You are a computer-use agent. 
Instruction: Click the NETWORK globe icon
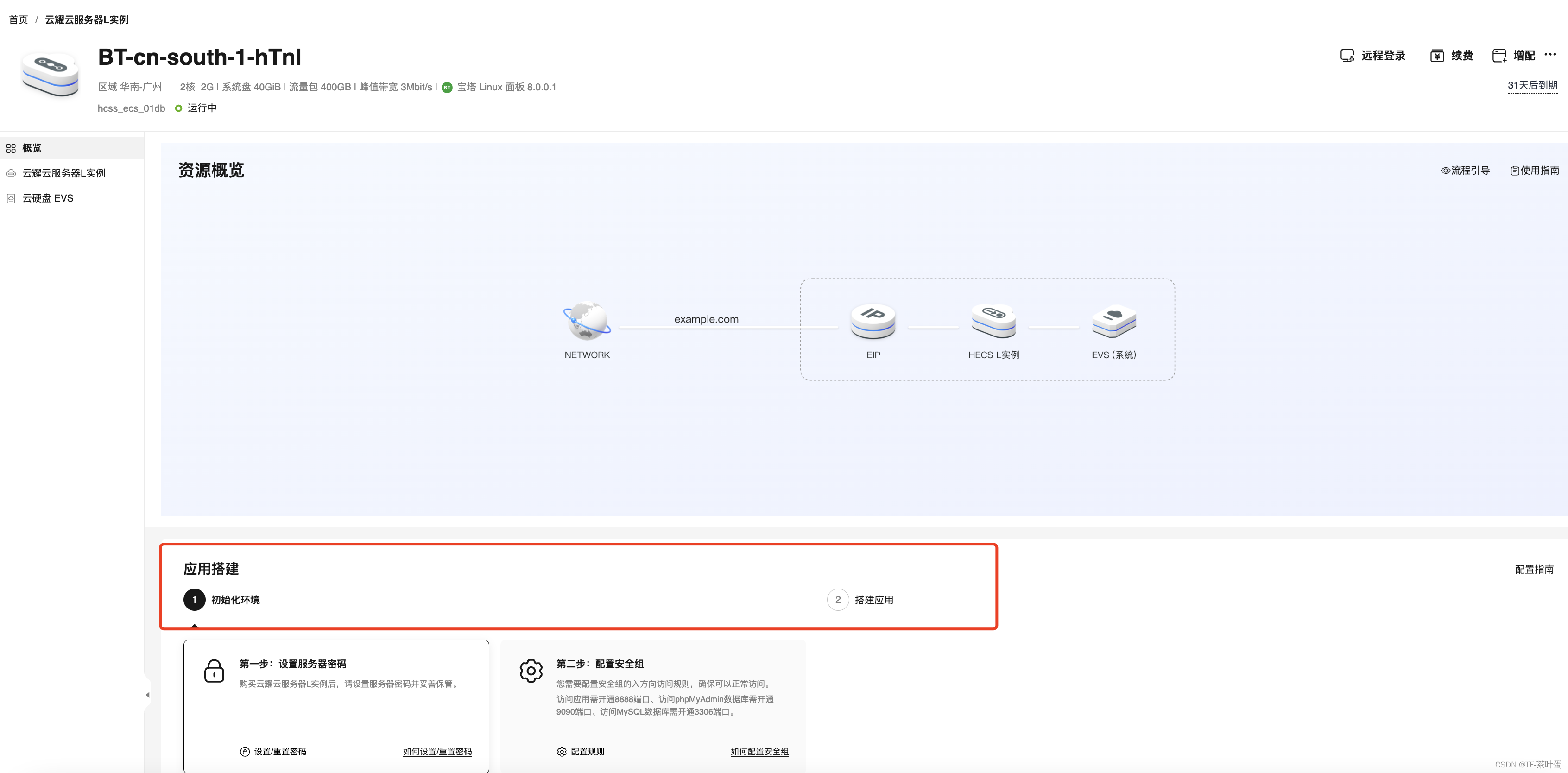(x=587, y=320)
